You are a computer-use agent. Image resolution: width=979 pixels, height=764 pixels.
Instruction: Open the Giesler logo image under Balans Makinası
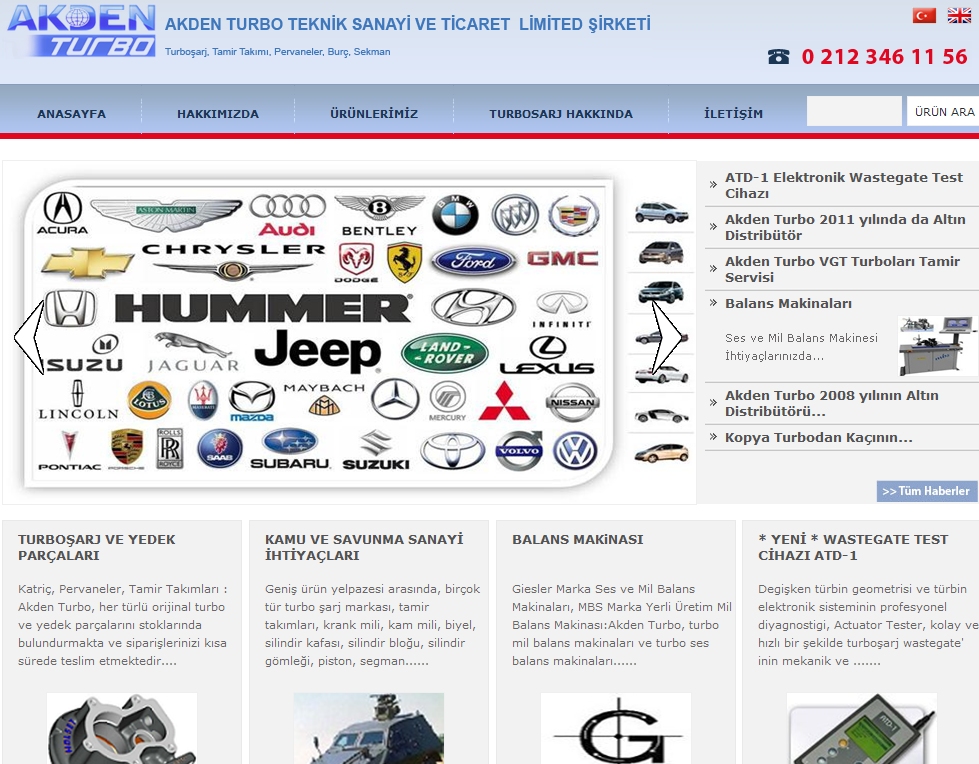click(616, 728)
